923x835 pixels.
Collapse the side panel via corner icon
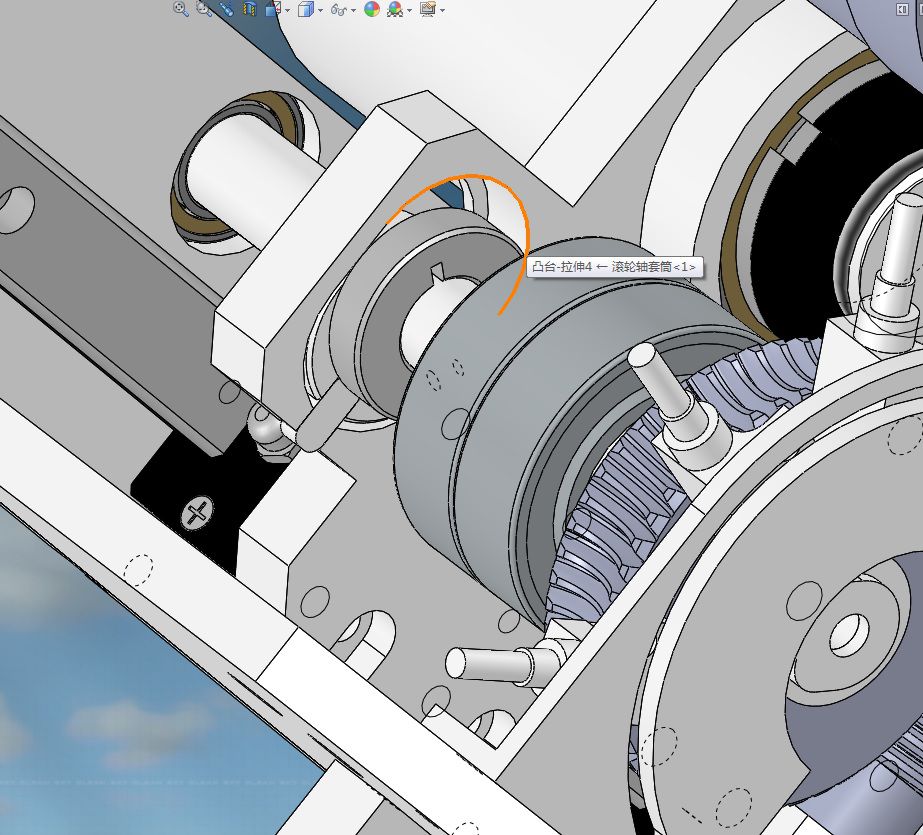tap(902, 9)
